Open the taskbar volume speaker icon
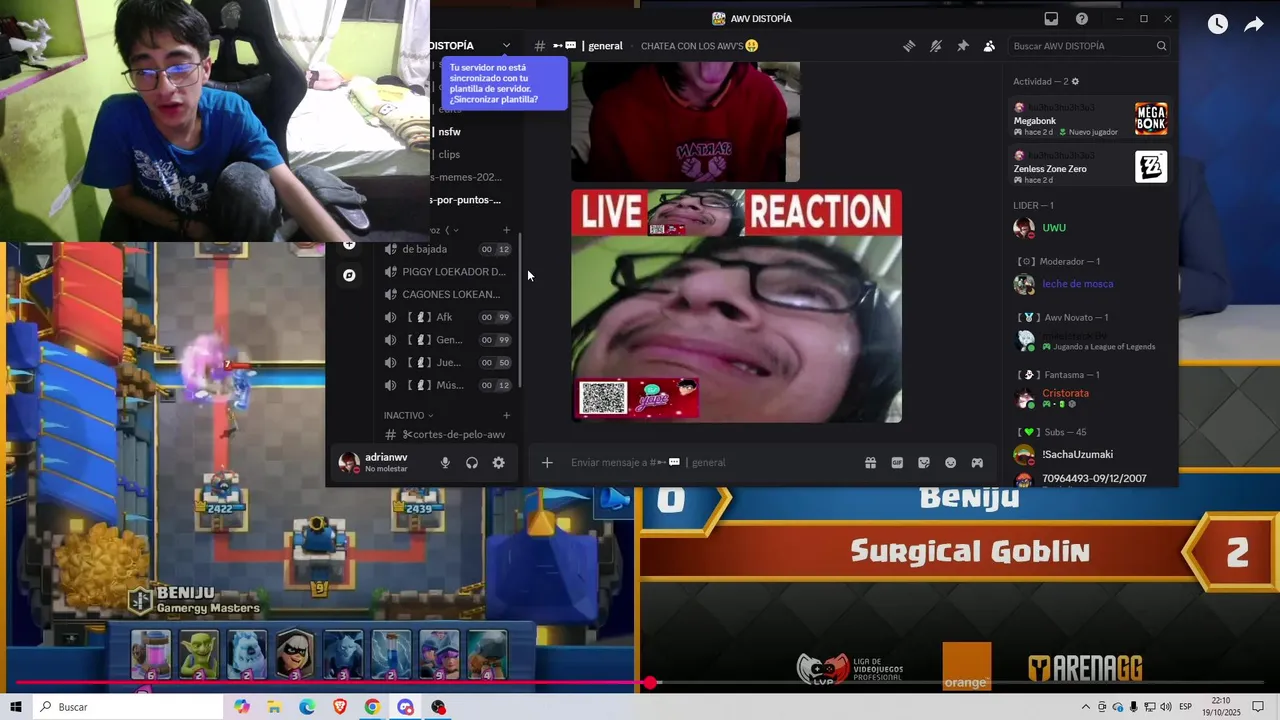 (1165, 707)
